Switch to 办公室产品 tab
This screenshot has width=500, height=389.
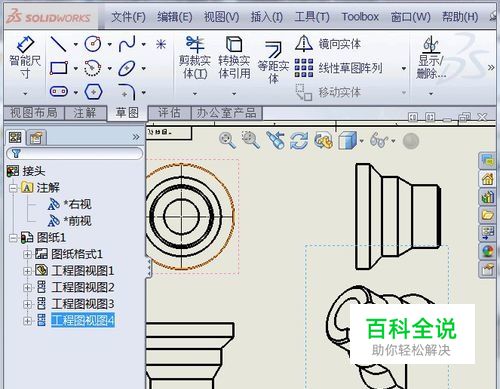tap(227, 113)
